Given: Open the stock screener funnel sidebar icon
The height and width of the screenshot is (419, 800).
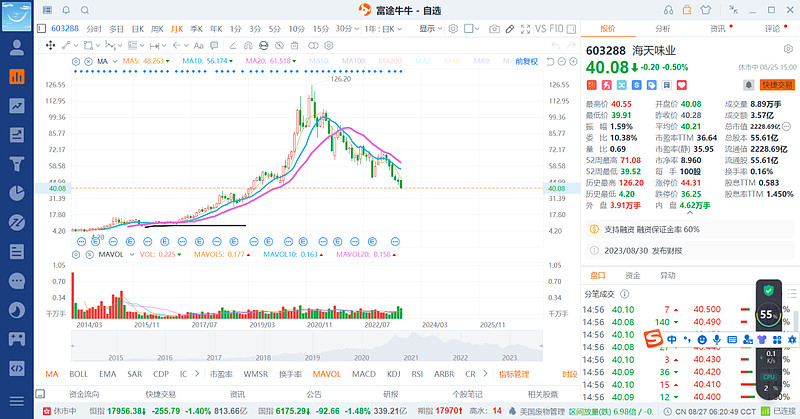Looking at the screenshot, I should click(x=17, y=164).
